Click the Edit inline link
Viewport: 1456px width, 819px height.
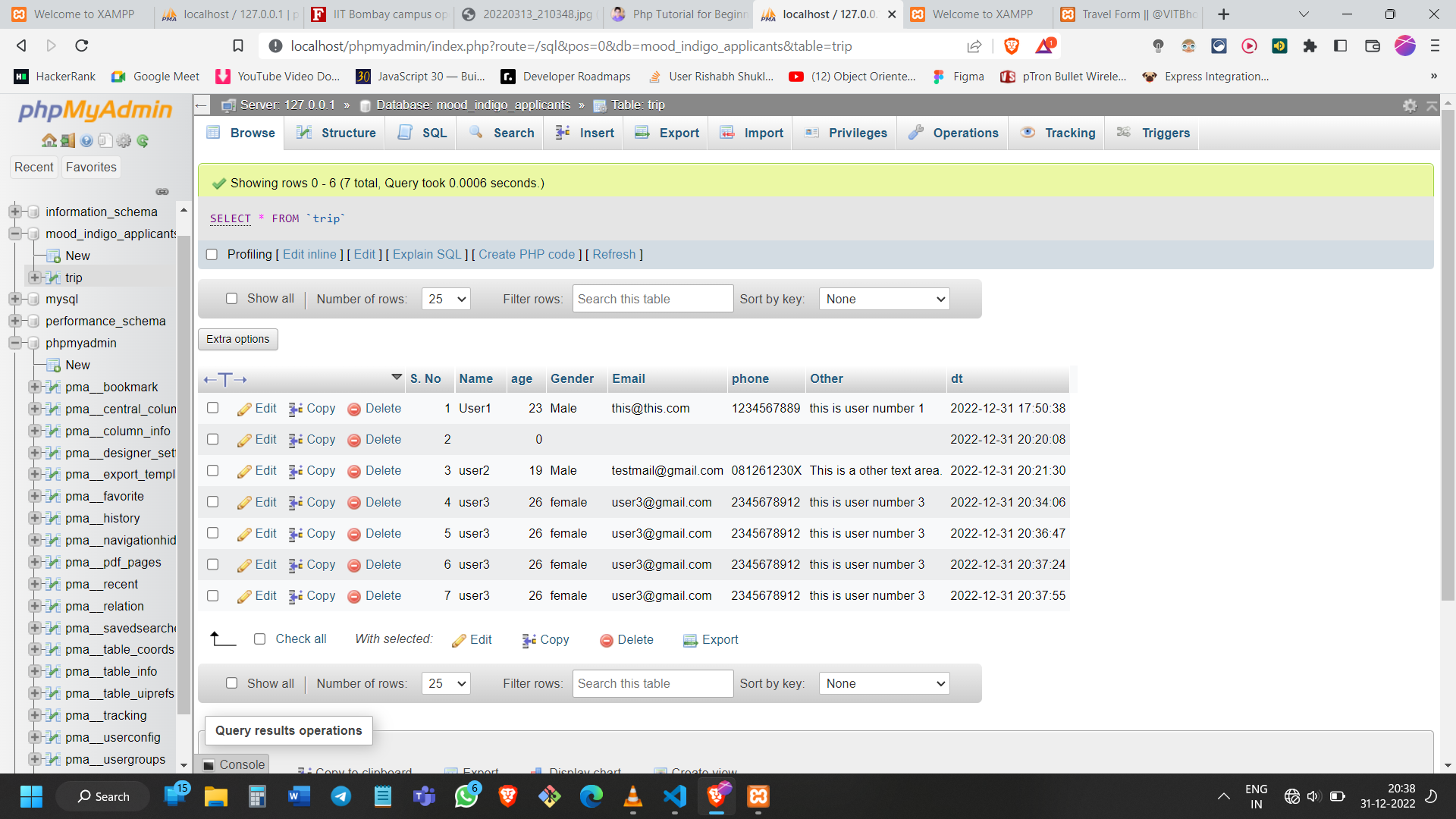pyautogui.click(x=309, y=255)
